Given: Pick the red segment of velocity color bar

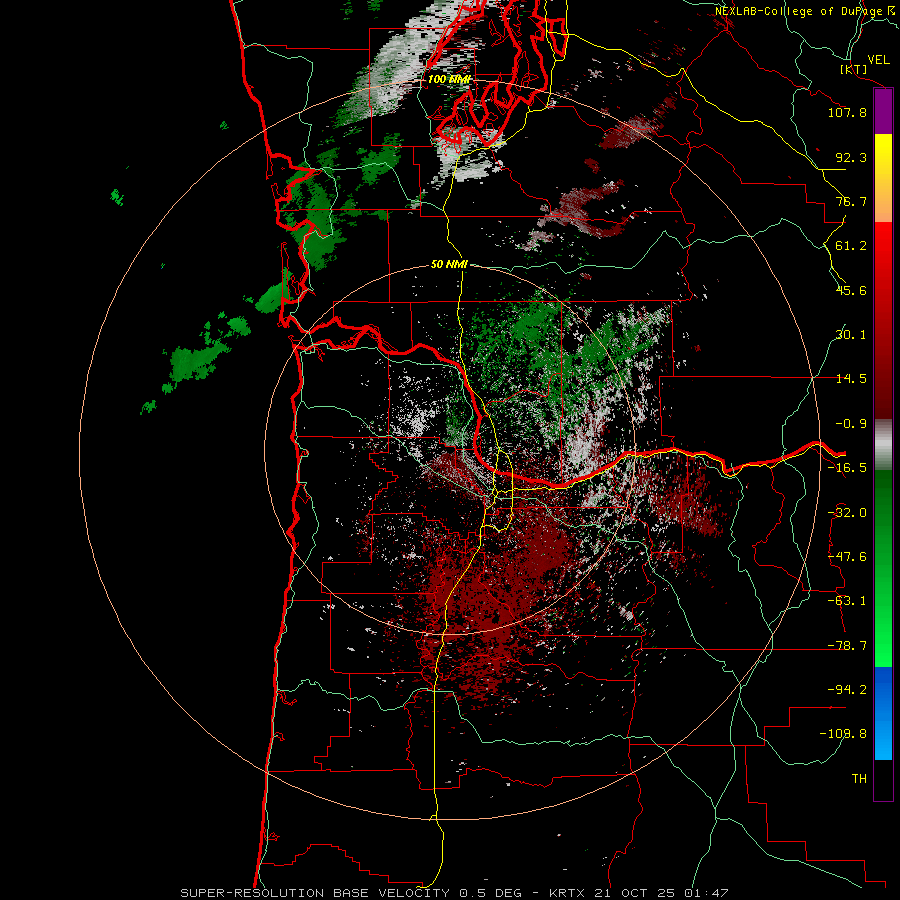Looking at the screenshot, I should click(x=883, y=320).
